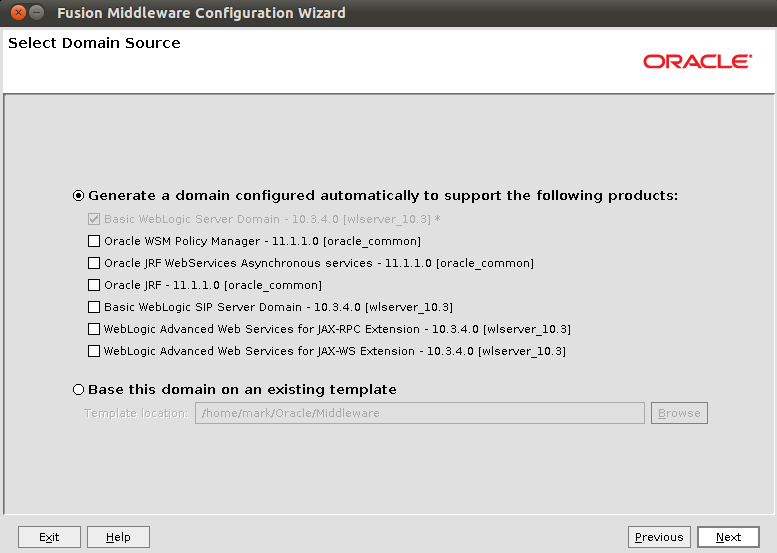
Task: Click the Select Domain Source heading
Action: pos(94,43)
